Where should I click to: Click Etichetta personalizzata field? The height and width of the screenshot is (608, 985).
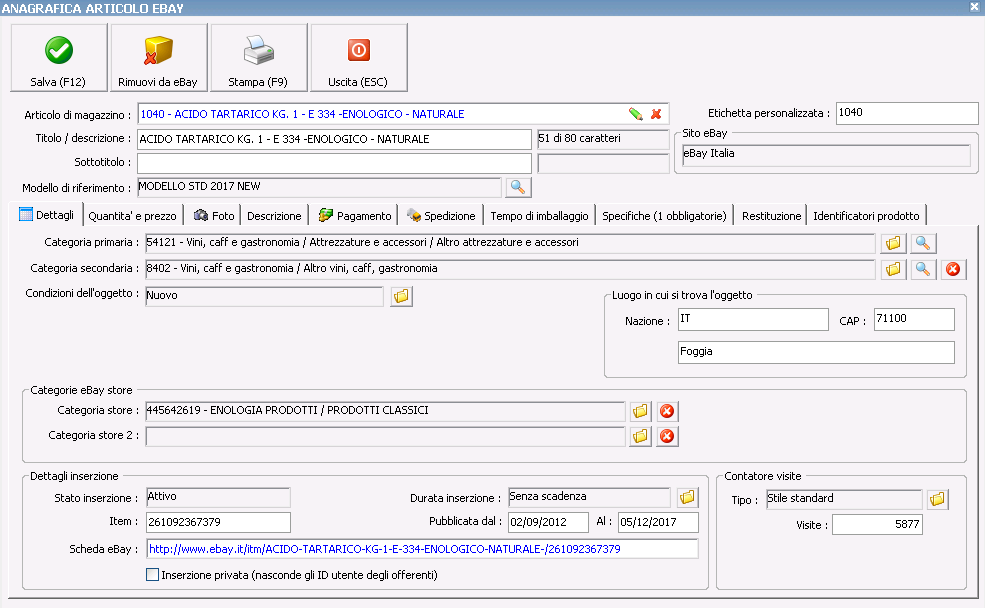(x=906, y=113)
